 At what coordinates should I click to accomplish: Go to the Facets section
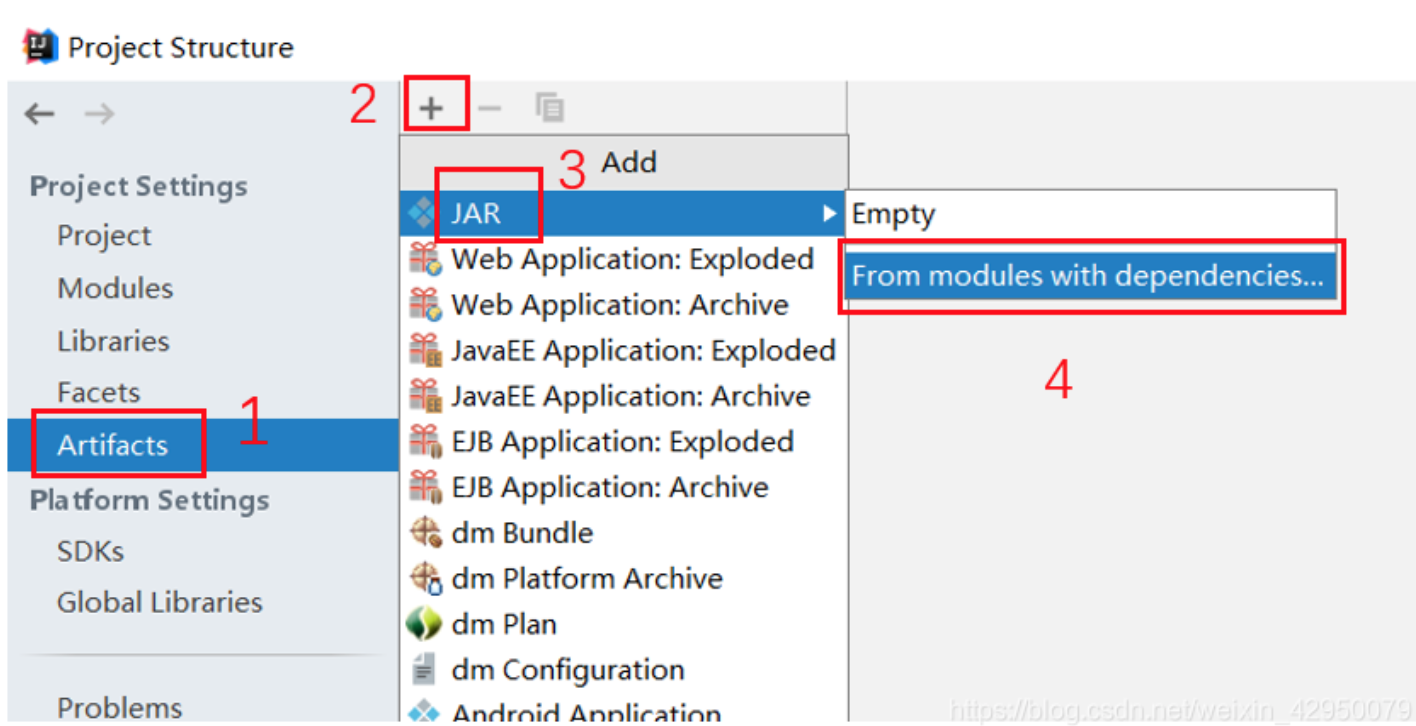point(98,393)
